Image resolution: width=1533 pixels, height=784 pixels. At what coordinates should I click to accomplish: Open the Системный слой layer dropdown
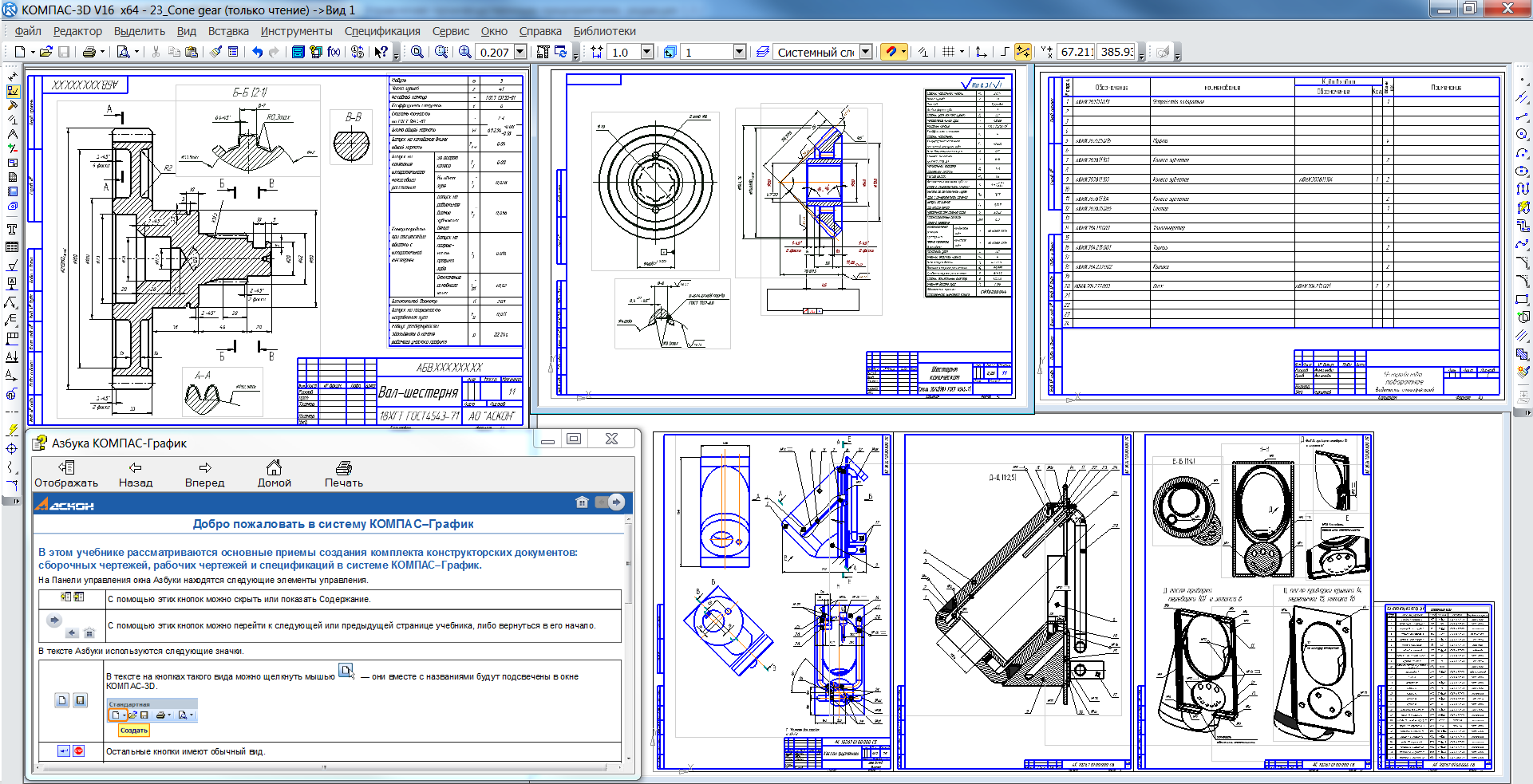[866, 52]
